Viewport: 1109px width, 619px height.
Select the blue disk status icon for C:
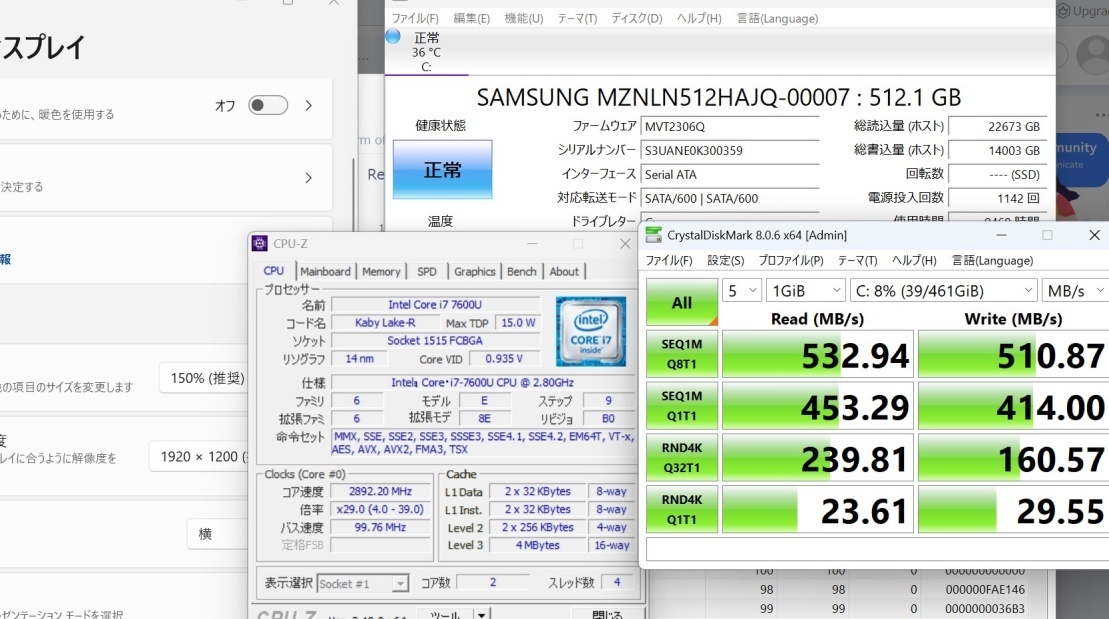tap(393, 37)
